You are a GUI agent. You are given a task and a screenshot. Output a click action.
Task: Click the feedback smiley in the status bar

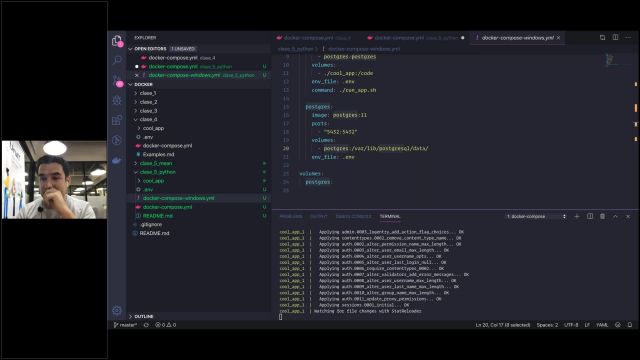(x=618, y=325)
